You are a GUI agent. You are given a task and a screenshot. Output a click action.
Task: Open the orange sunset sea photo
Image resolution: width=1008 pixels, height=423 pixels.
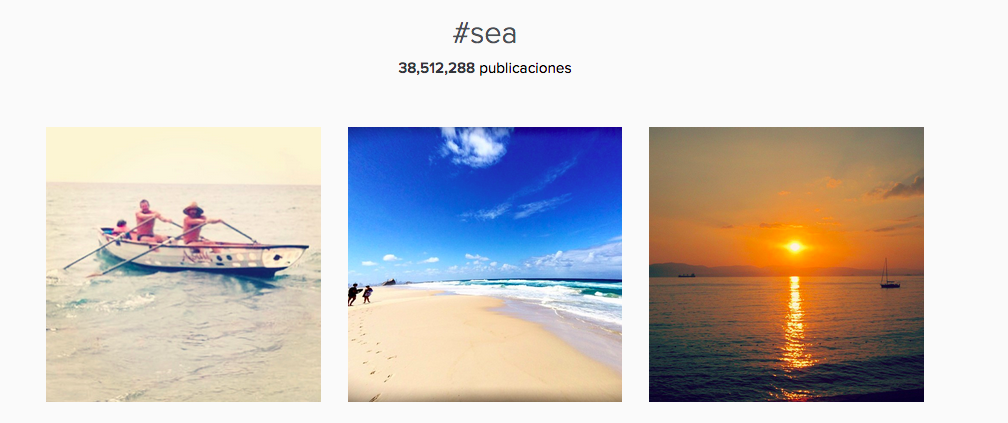click(786, 264)
